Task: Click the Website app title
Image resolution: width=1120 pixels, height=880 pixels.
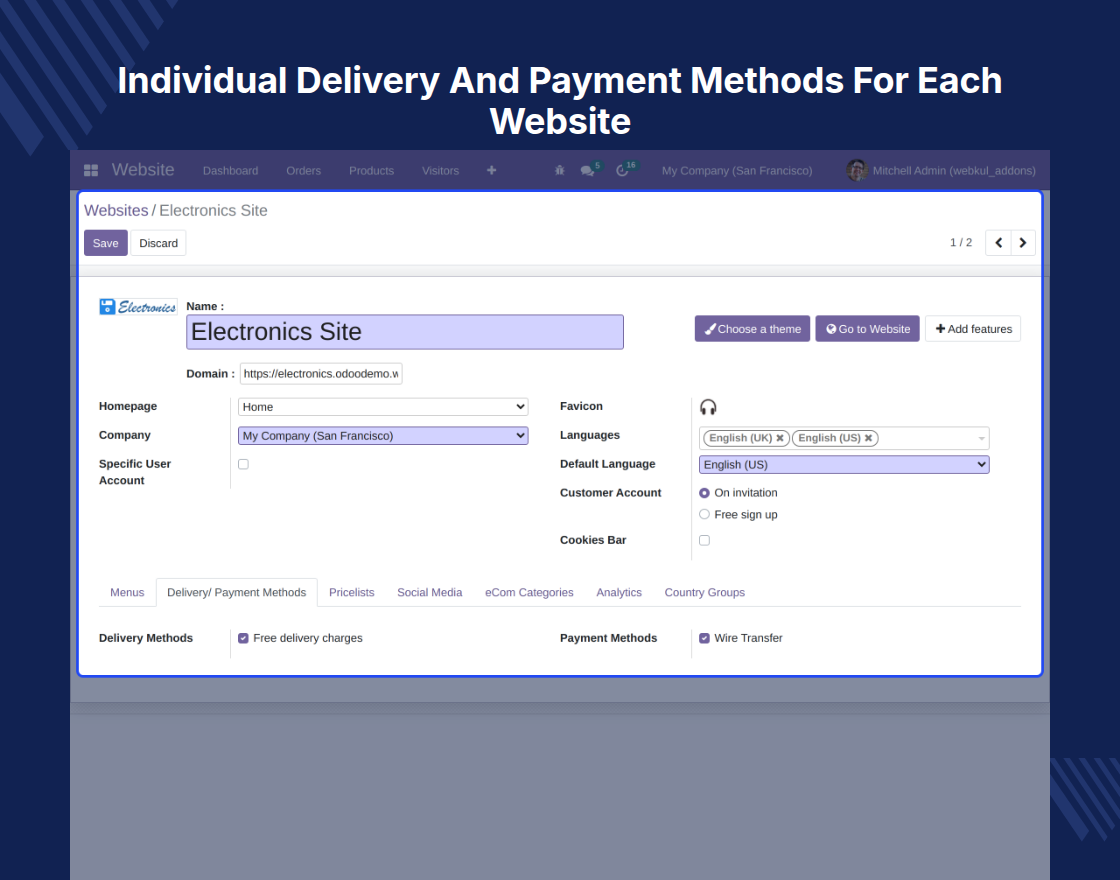Action: click(143, 170)
